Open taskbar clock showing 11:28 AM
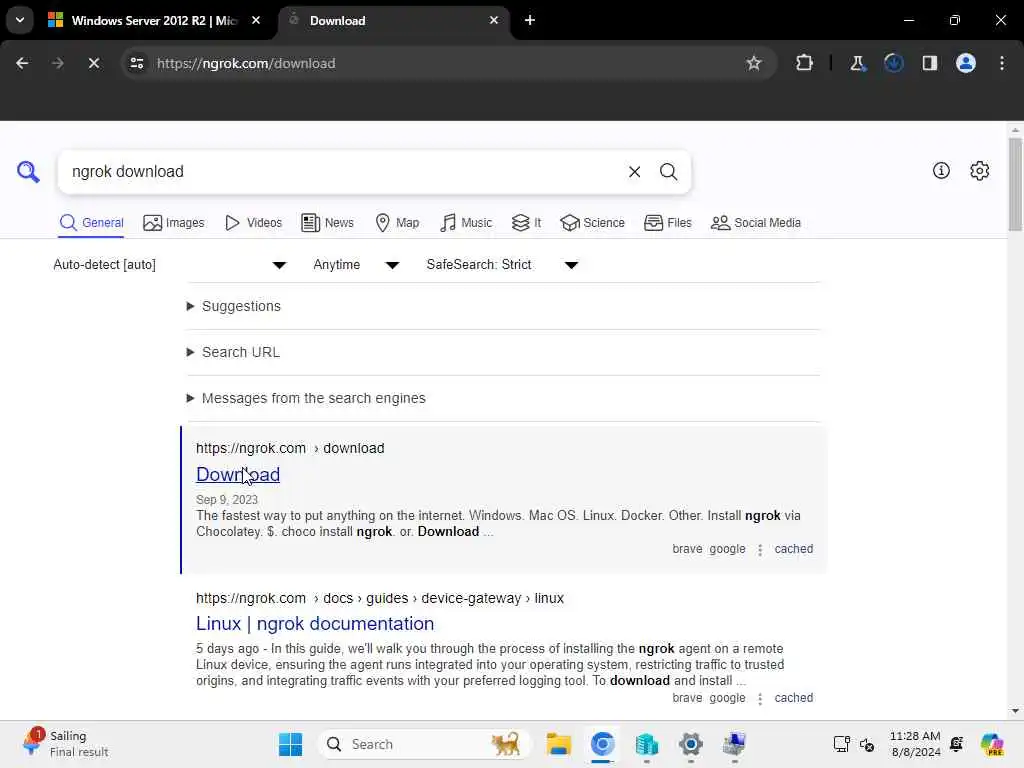This screenshot has height=768, width=1024. [915, 744]
